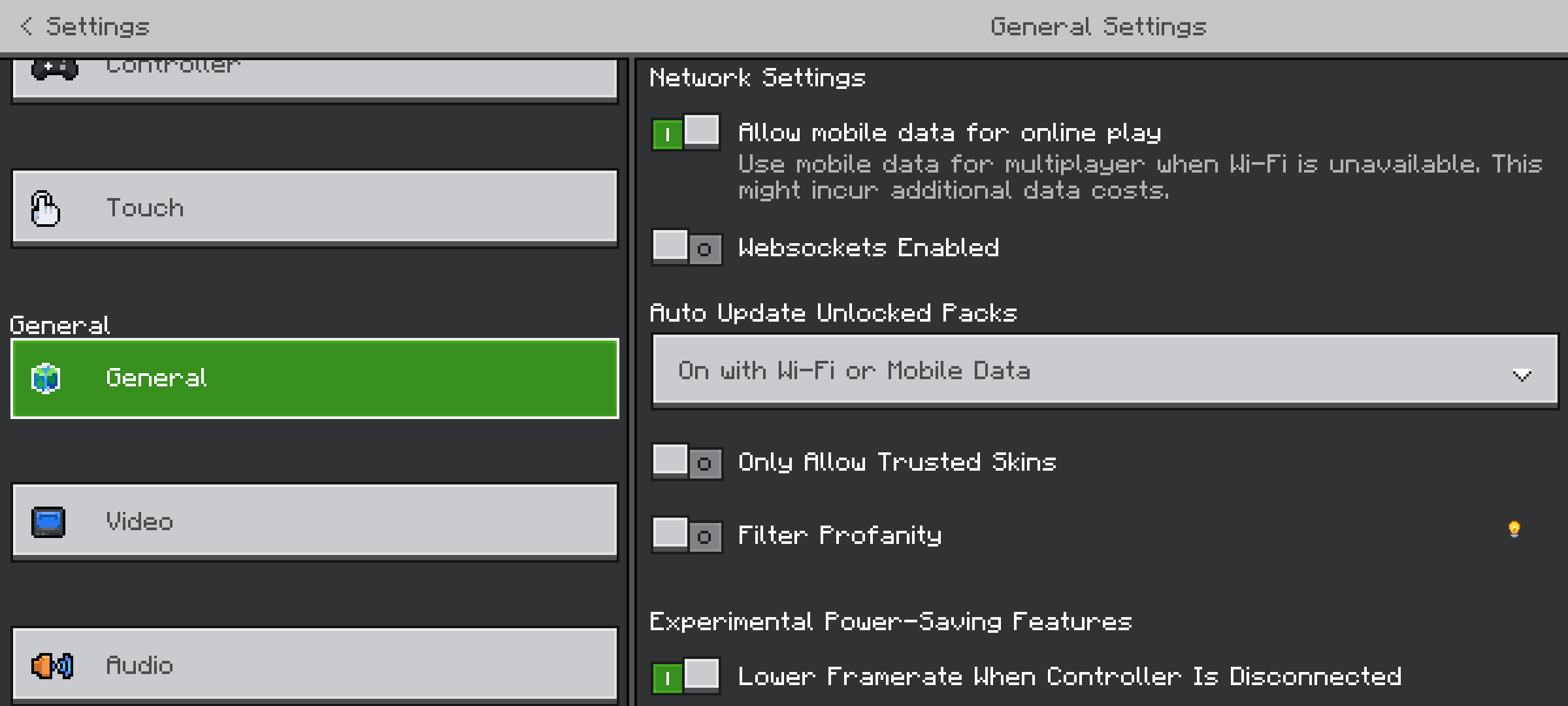The image size is (1568, 706).
Task: Click the dropdown chevron arrow
Action: pyautogui.click(x=1522, y=375)
